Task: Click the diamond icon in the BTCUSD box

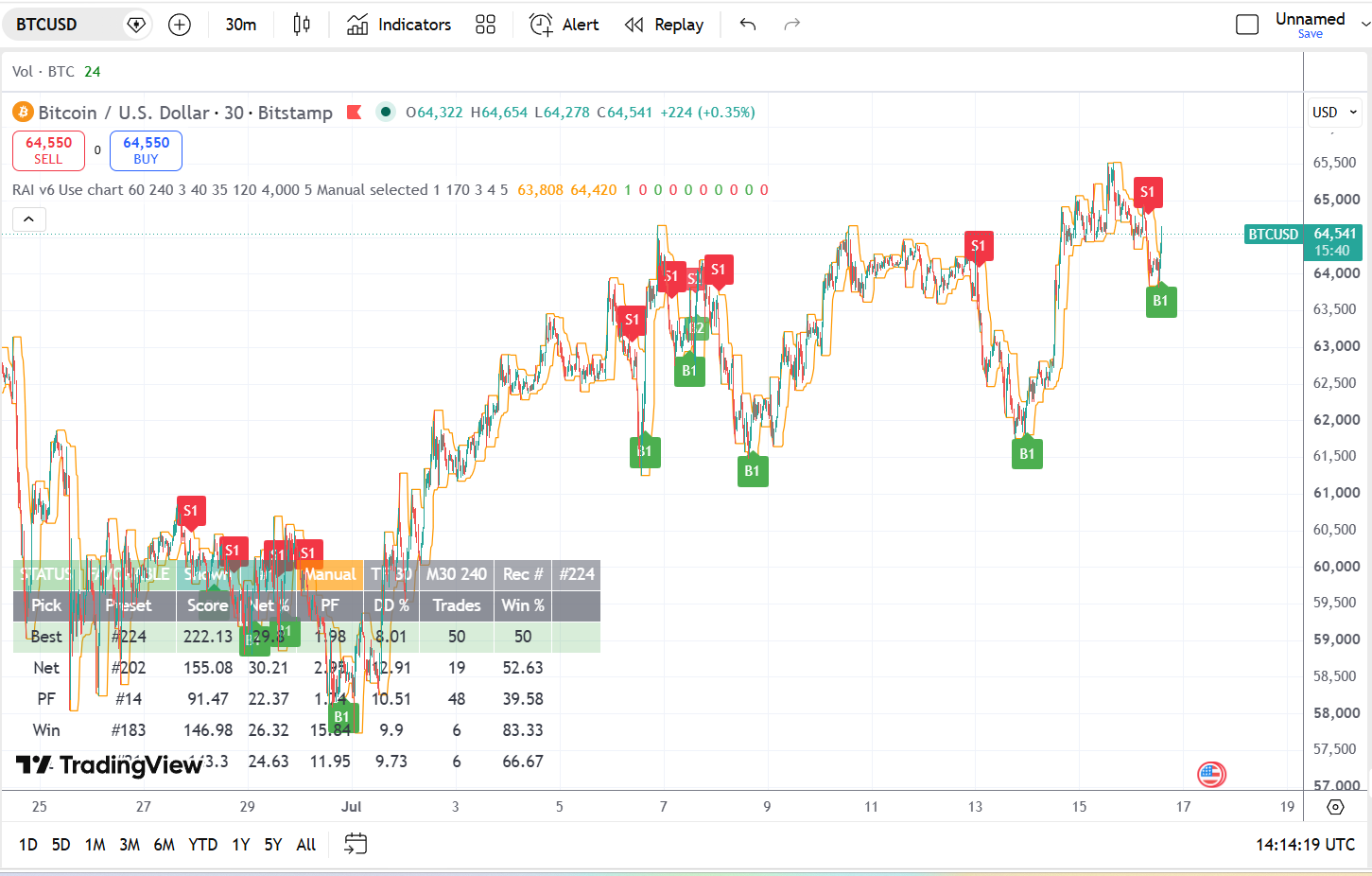Action: coord(136,25)
